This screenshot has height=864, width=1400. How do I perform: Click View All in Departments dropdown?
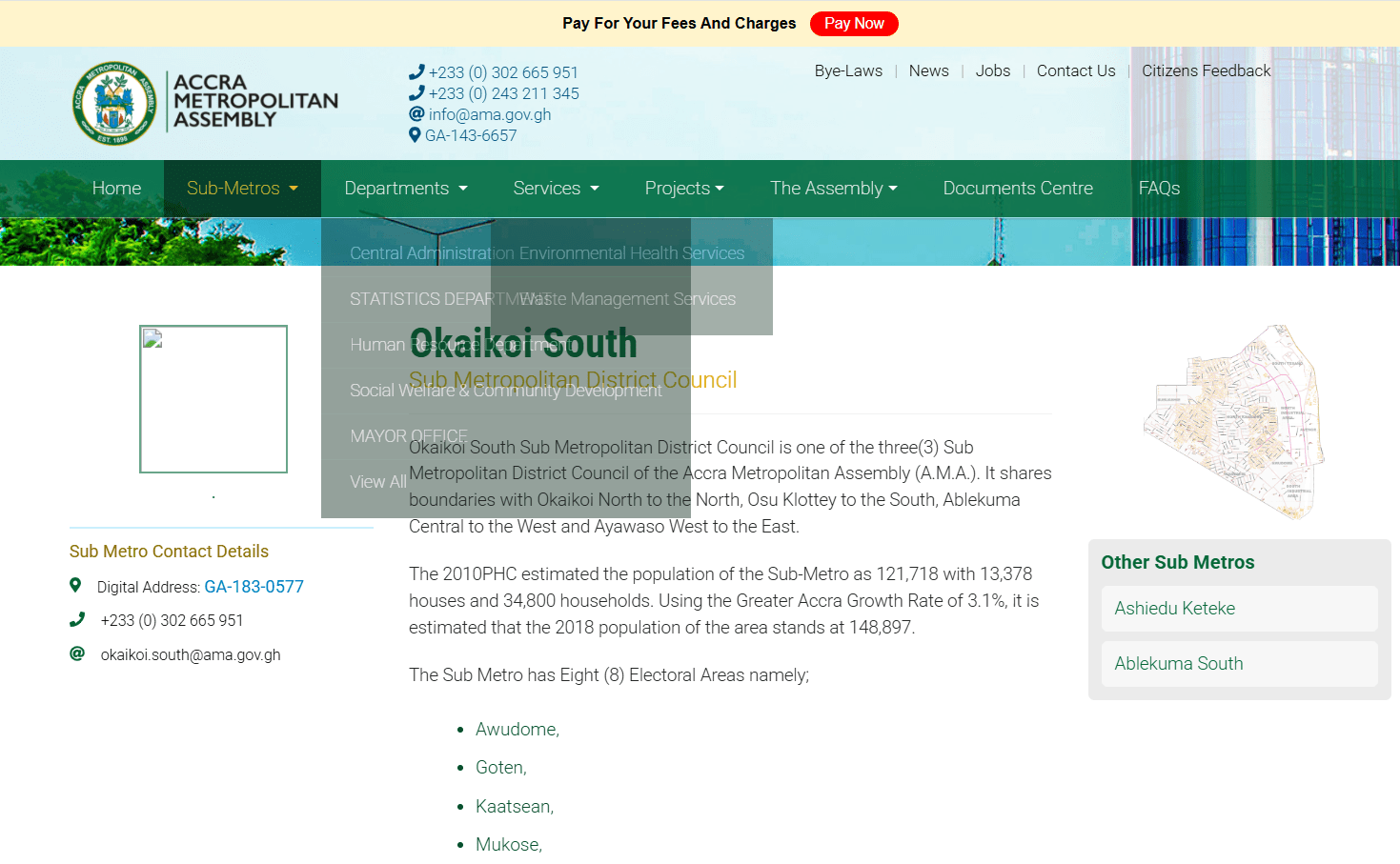(377, 482)
